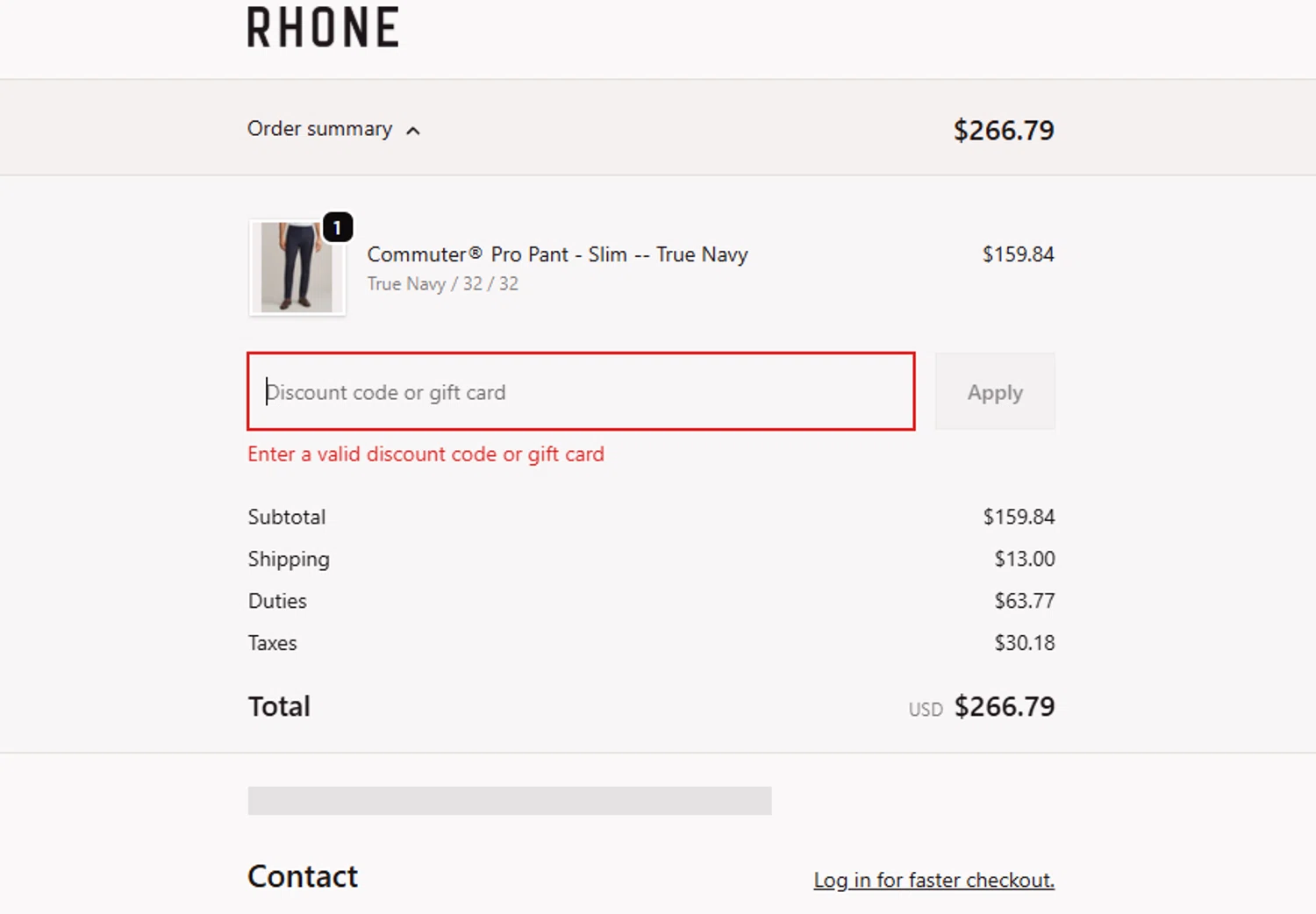Click the USD currency label beside the total
The height and width of the screenshot is (914, 1316).
pyautogui.click(x=926, y=710)
